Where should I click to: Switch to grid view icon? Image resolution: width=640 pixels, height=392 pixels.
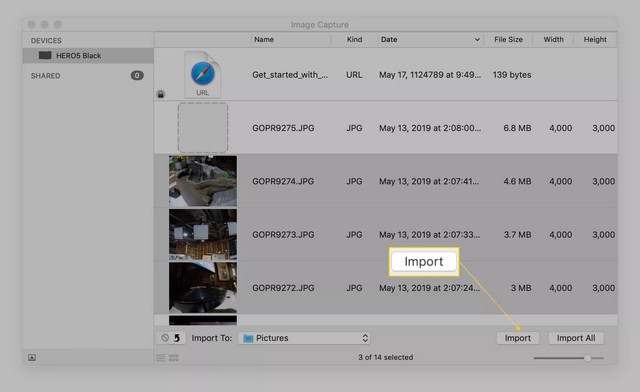click(x=174, y=358)
